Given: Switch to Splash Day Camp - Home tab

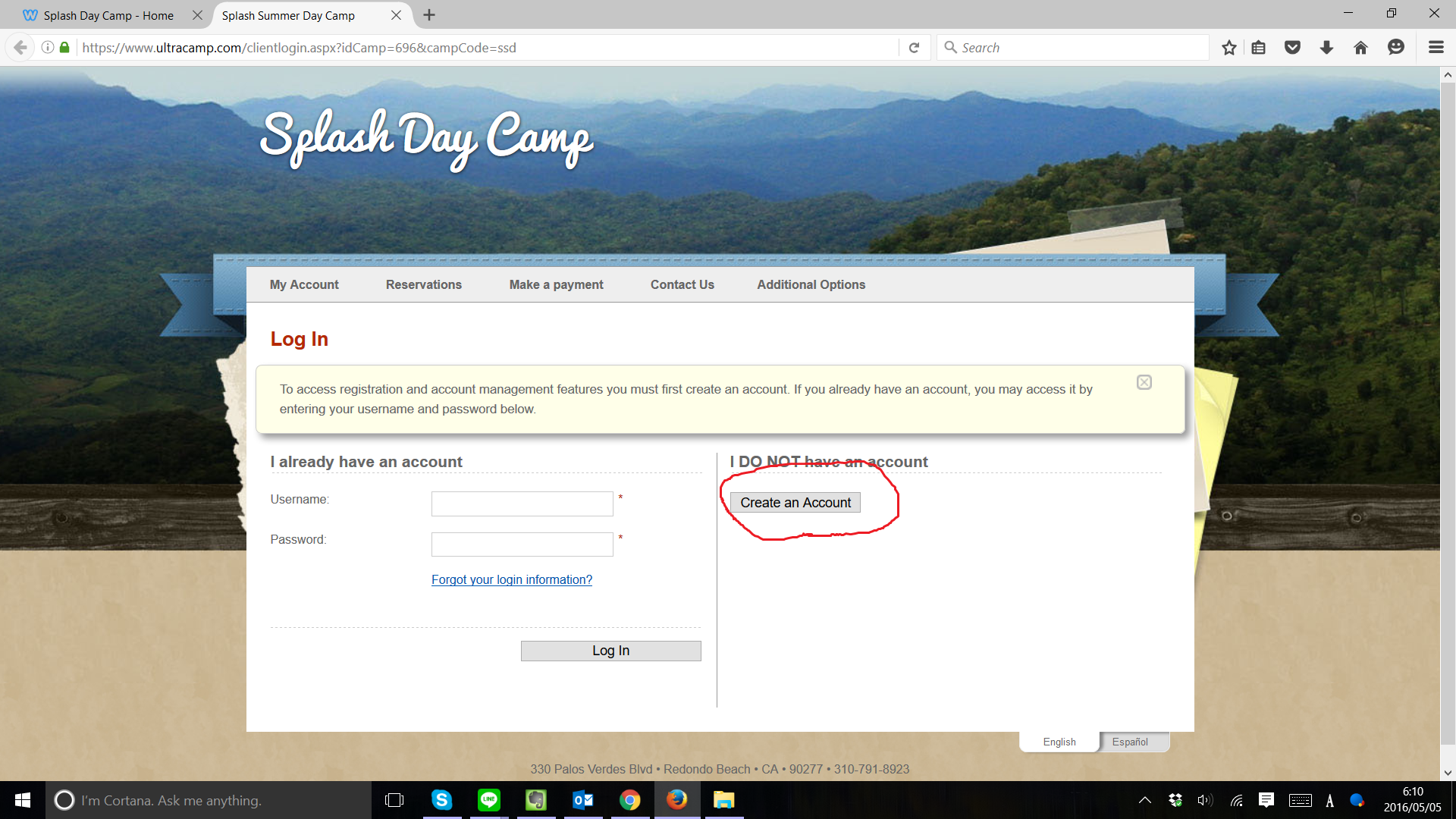Looking at the screenshot, I should click(108, 15).
